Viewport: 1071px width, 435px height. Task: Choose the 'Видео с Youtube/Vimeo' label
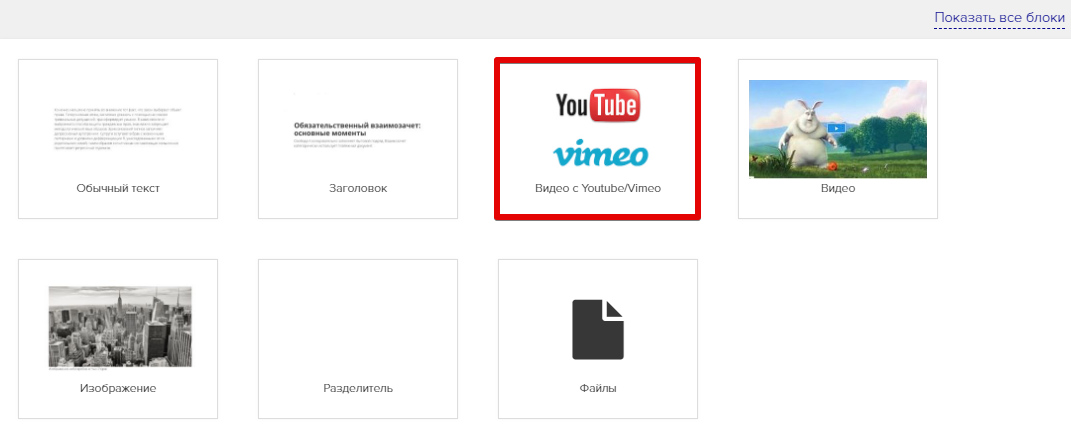(x=598, y=188)
